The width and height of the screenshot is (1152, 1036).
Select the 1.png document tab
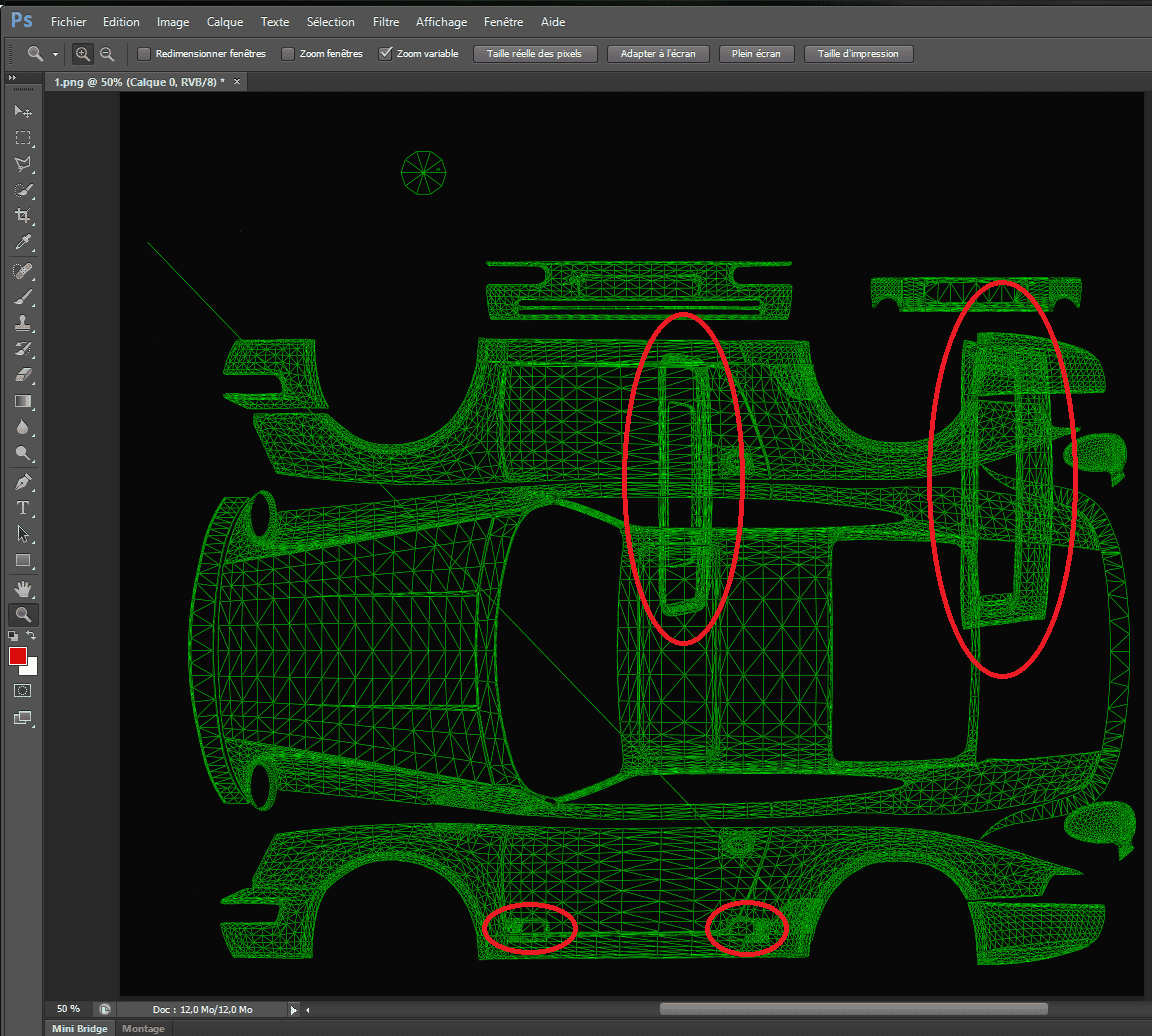coord(140,82)
